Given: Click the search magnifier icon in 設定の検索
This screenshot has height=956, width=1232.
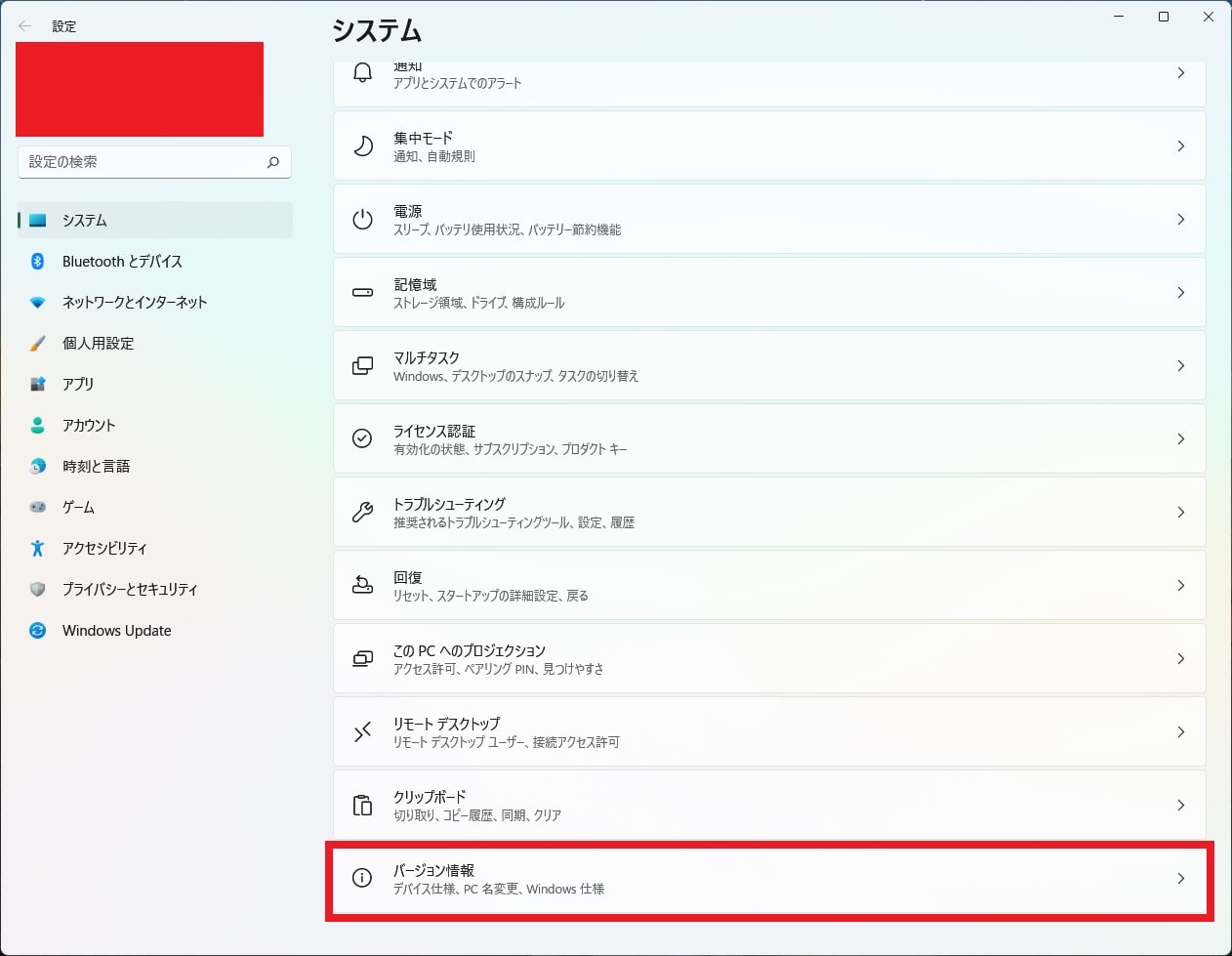Looking at the screenshot, I should pos(273,162).
